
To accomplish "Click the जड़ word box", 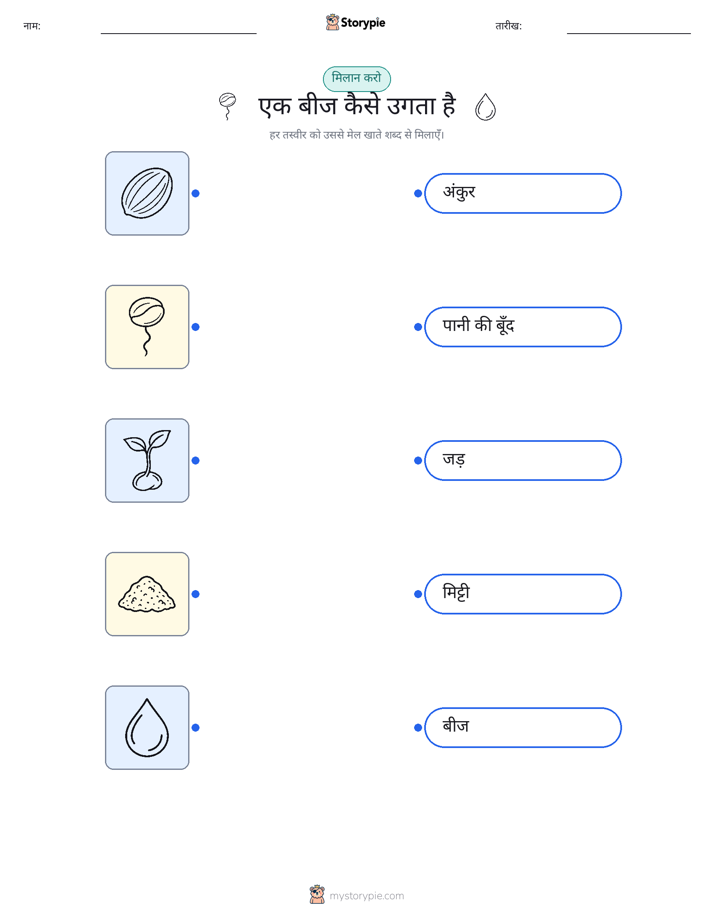I will pyautogui.click(x=523, y=460).
